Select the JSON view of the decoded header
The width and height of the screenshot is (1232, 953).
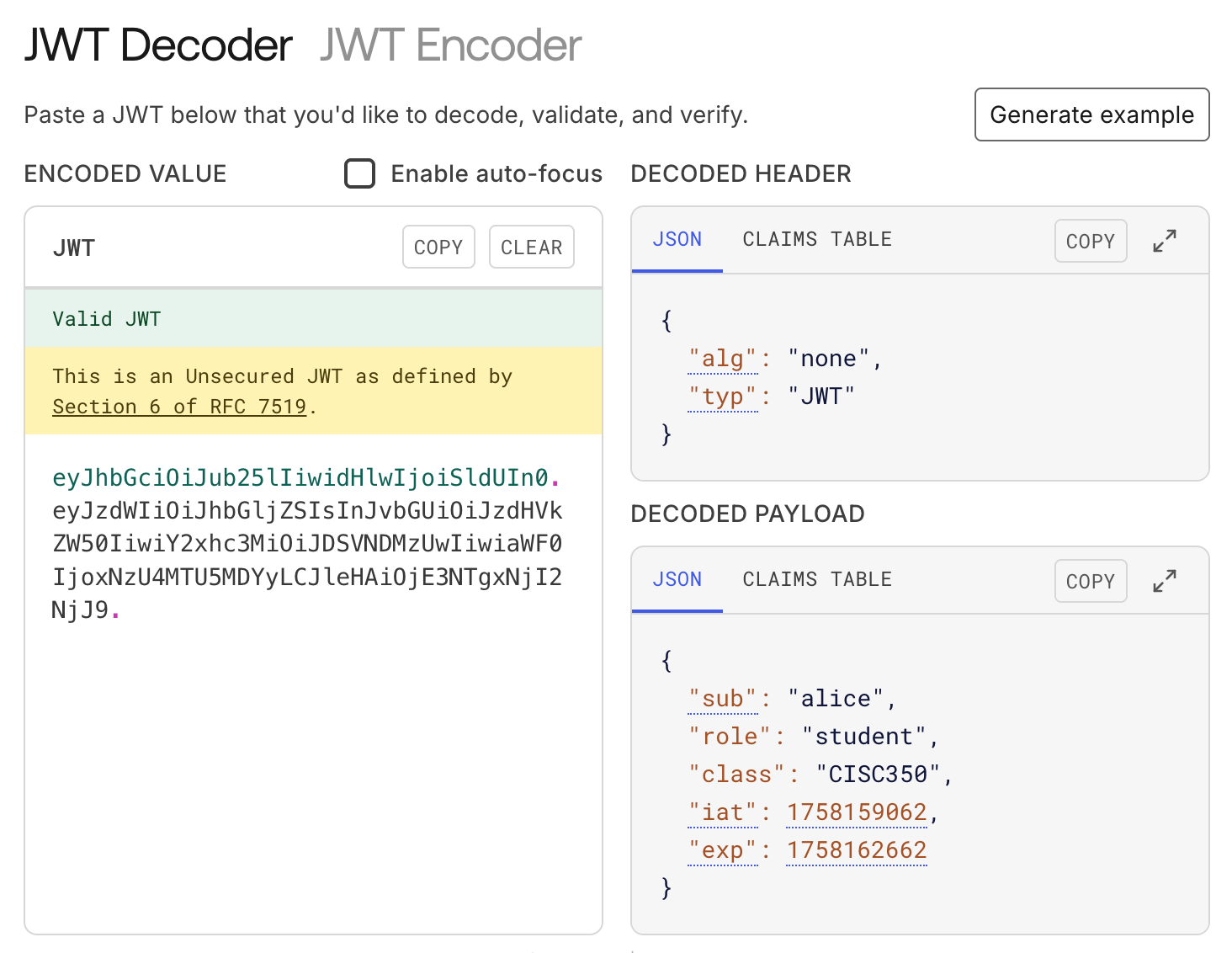click(x=677, y=239)
